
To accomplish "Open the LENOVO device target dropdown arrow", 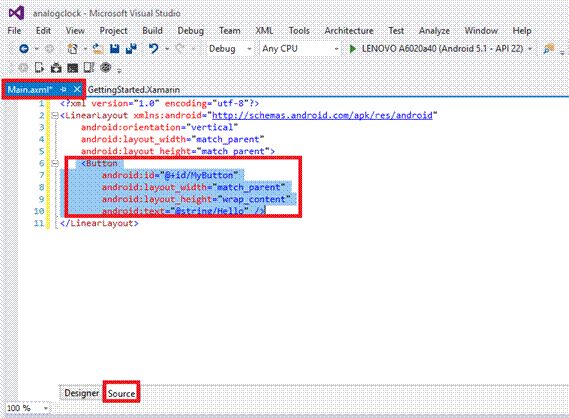I will point(530,49).
